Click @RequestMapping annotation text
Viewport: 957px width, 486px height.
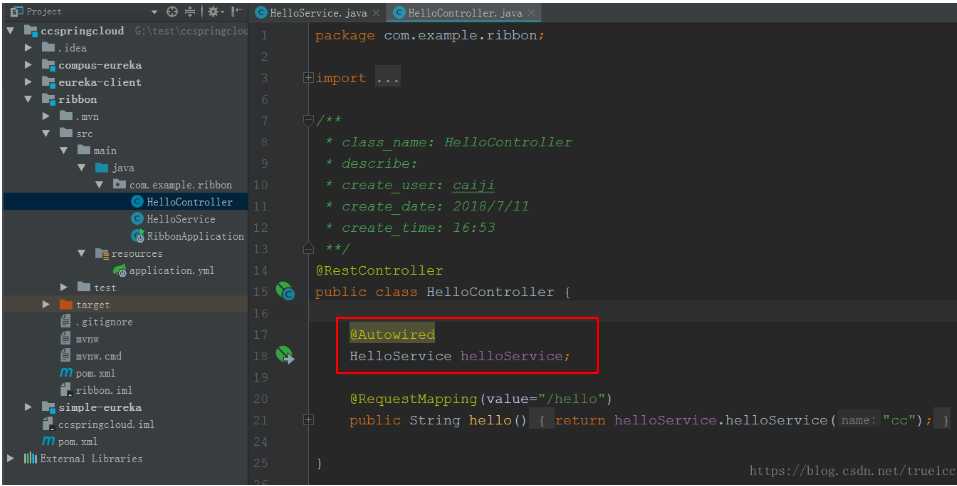413,399
